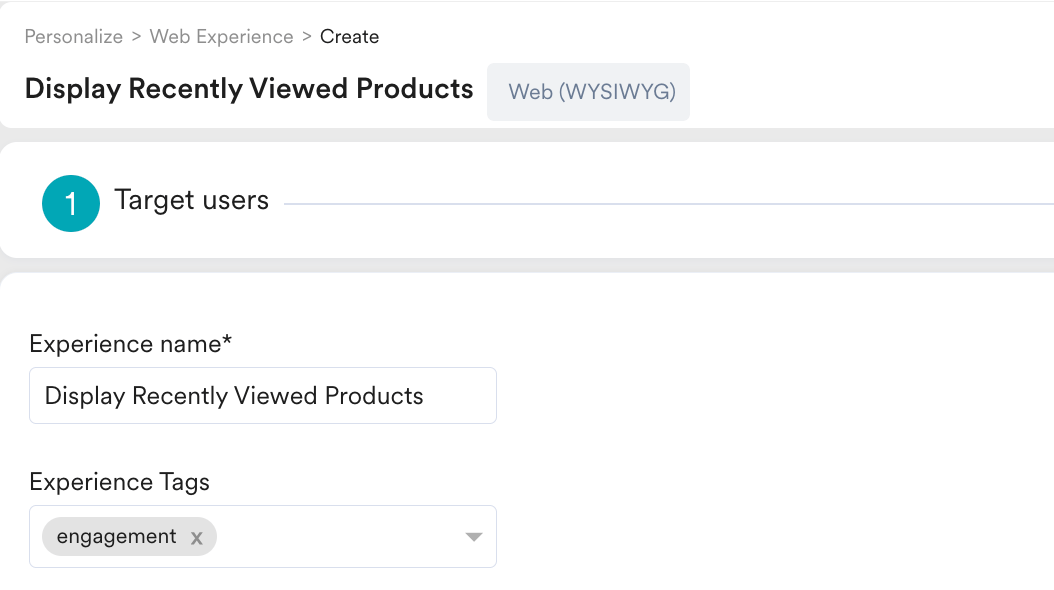1054x590 pixels.
Task: Go to Personalize in the breadcrumb
Action: pyautogui.click(x=74, y=36)
